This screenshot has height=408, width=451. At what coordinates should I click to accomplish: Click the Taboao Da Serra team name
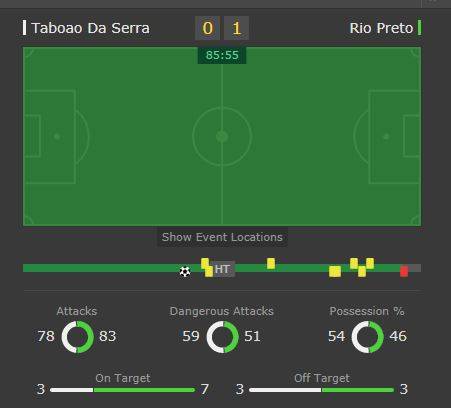click(90, 28)
